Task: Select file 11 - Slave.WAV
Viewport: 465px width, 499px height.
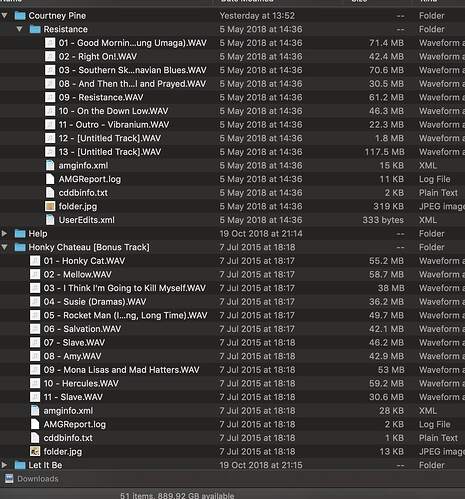Action: click(73, 397)
